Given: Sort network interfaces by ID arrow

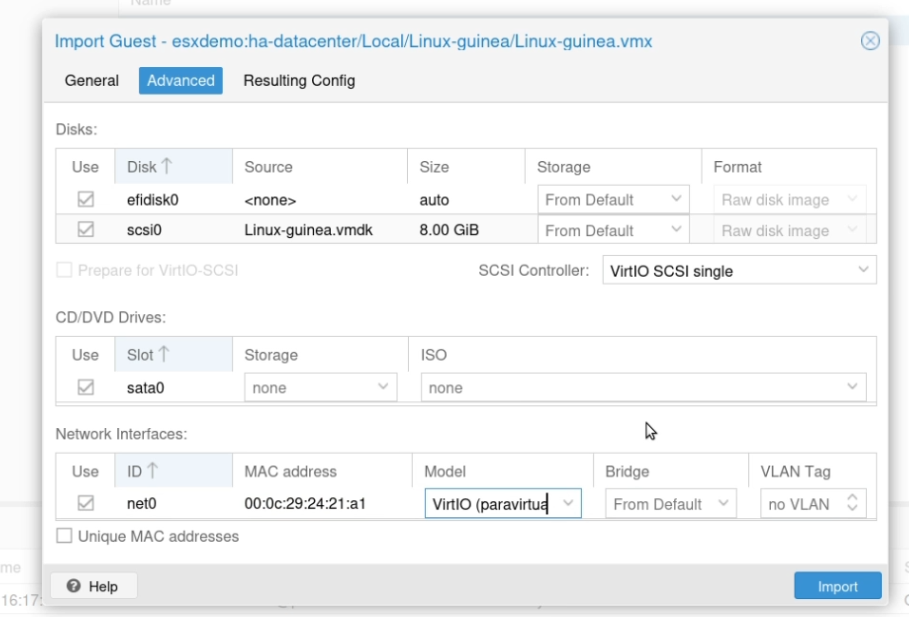Looking at the screenshot, I should click(152, 471).
